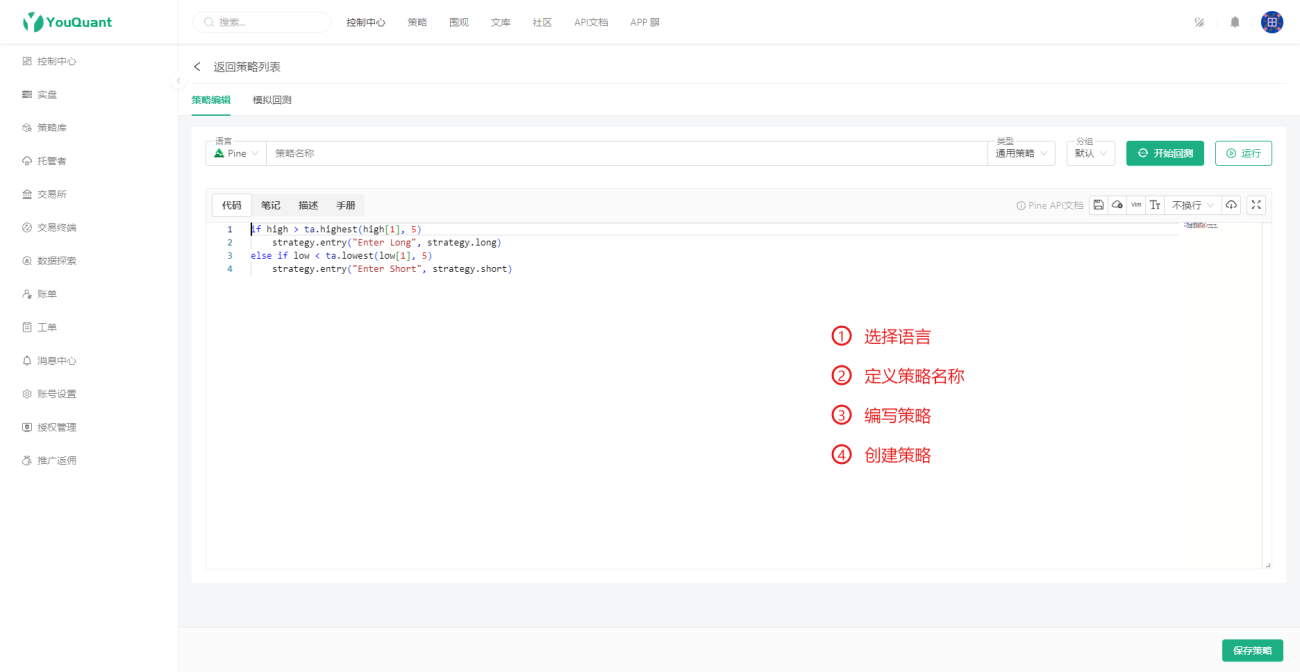The width and height of the screenshot is (1300, 672).
Task: Open the 类型 通用策略 dropdown
Action: tap(1021, 153)
